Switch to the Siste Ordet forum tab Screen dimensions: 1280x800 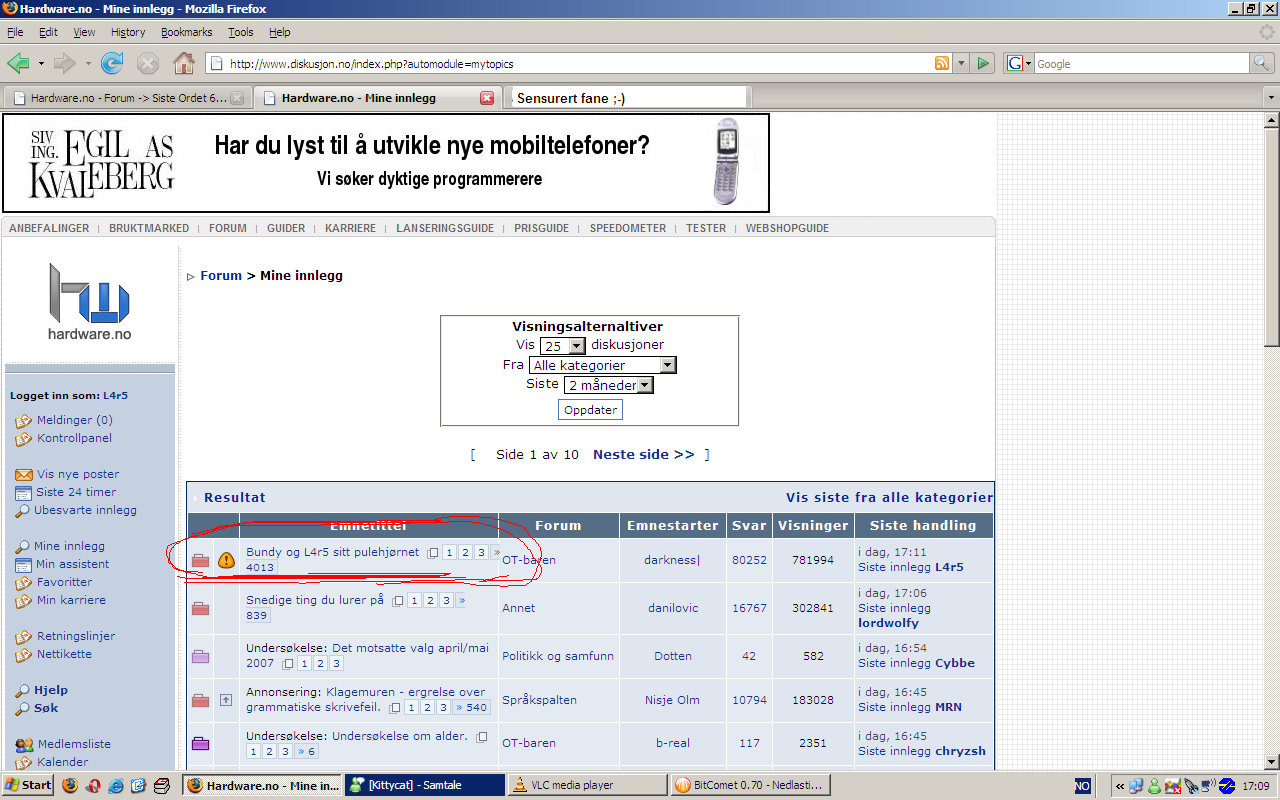tap(127, 98)
